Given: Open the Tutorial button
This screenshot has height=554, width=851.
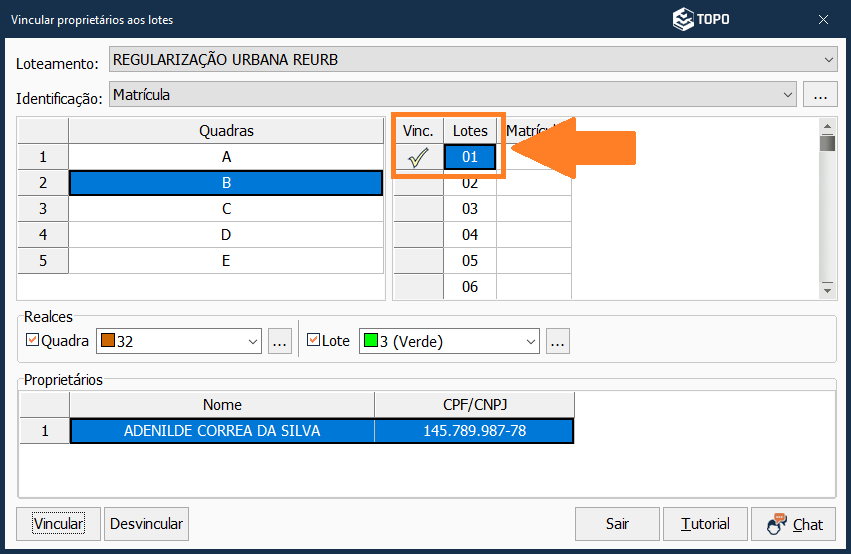Looking at the screenshot, I should coord(705,524).
